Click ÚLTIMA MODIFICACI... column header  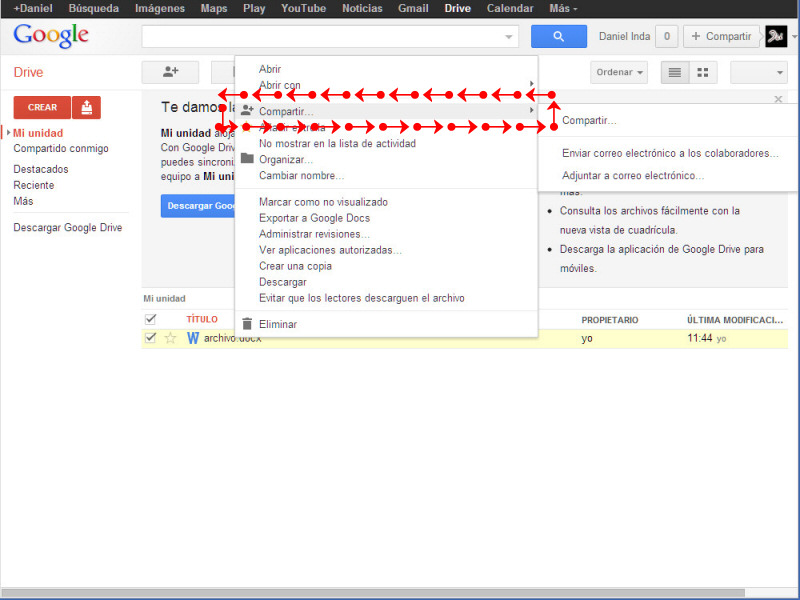point(735,320)
